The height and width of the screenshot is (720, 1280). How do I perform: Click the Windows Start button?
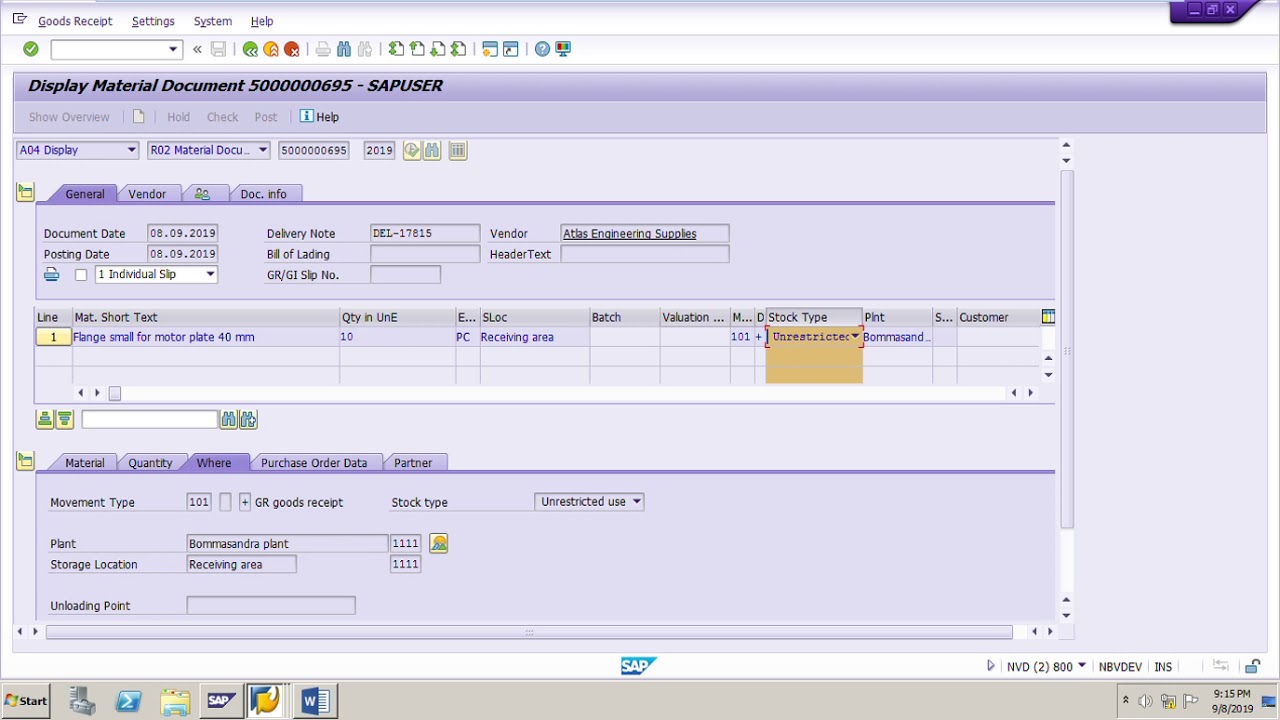[27, 700]
